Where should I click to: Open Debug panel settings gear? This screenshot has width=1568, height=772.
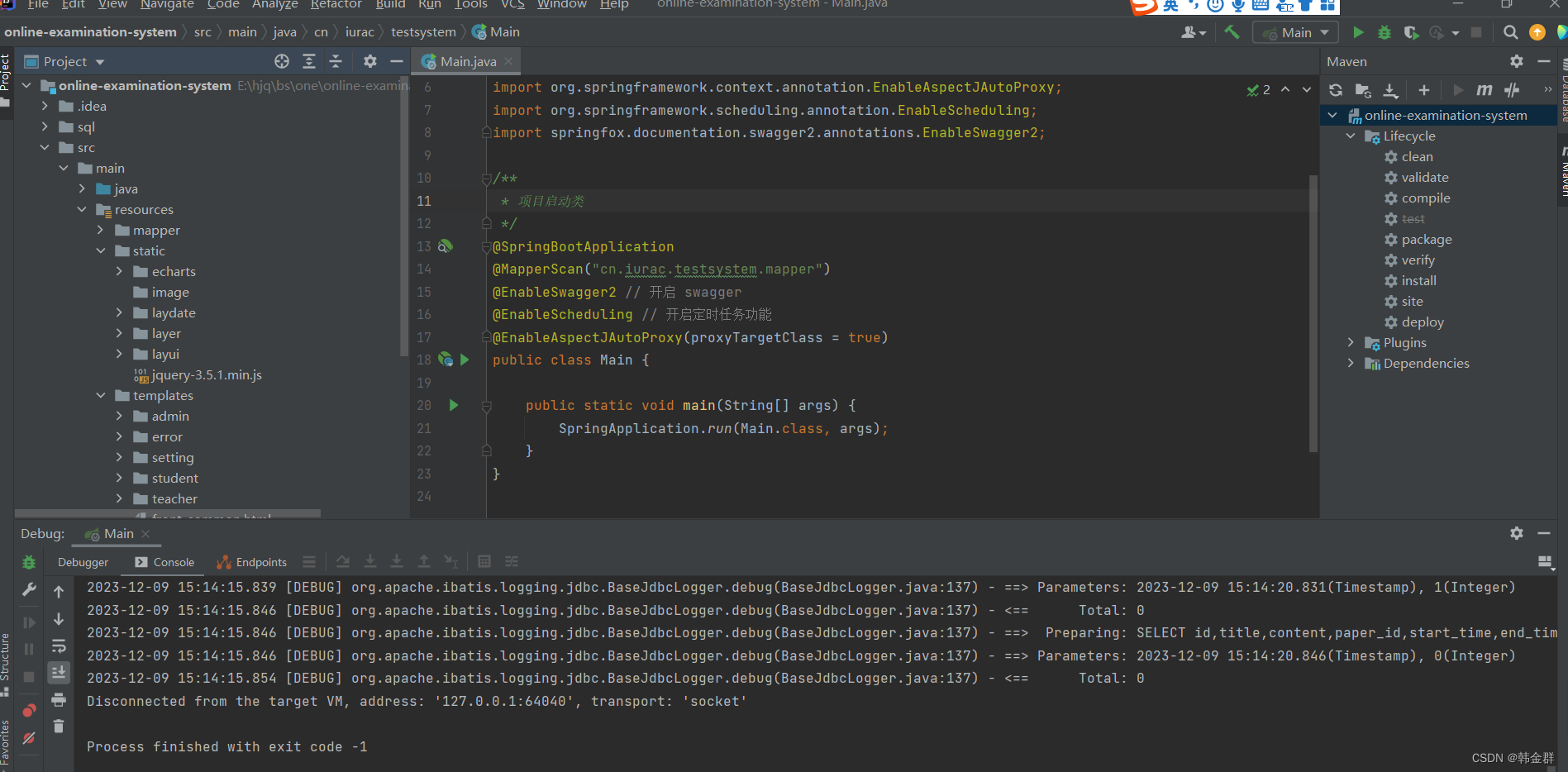click(1516, 533)
